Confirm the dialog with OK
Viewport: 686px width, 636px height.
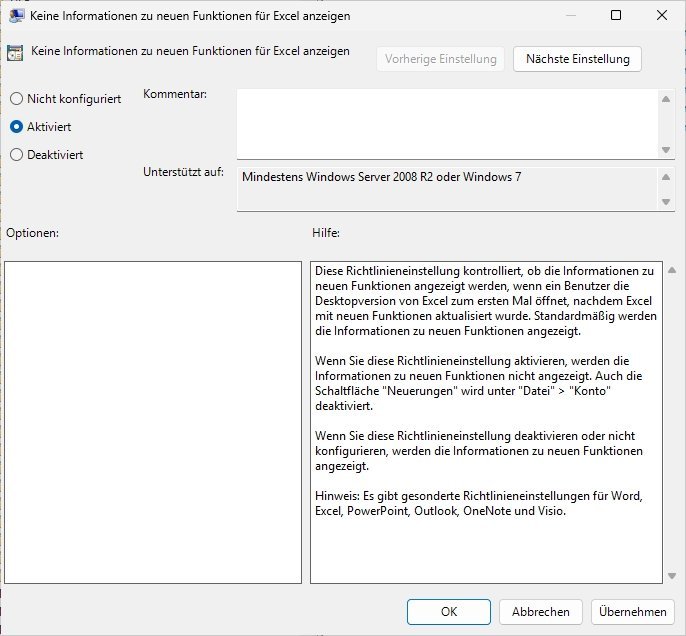tap(449, 612)
